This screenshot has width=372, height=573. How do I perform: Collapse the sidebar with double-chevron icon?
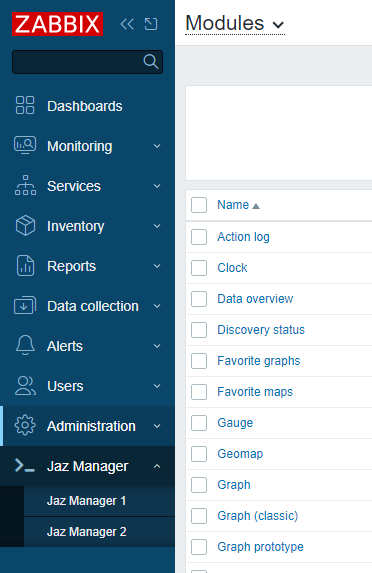[127, 24]
